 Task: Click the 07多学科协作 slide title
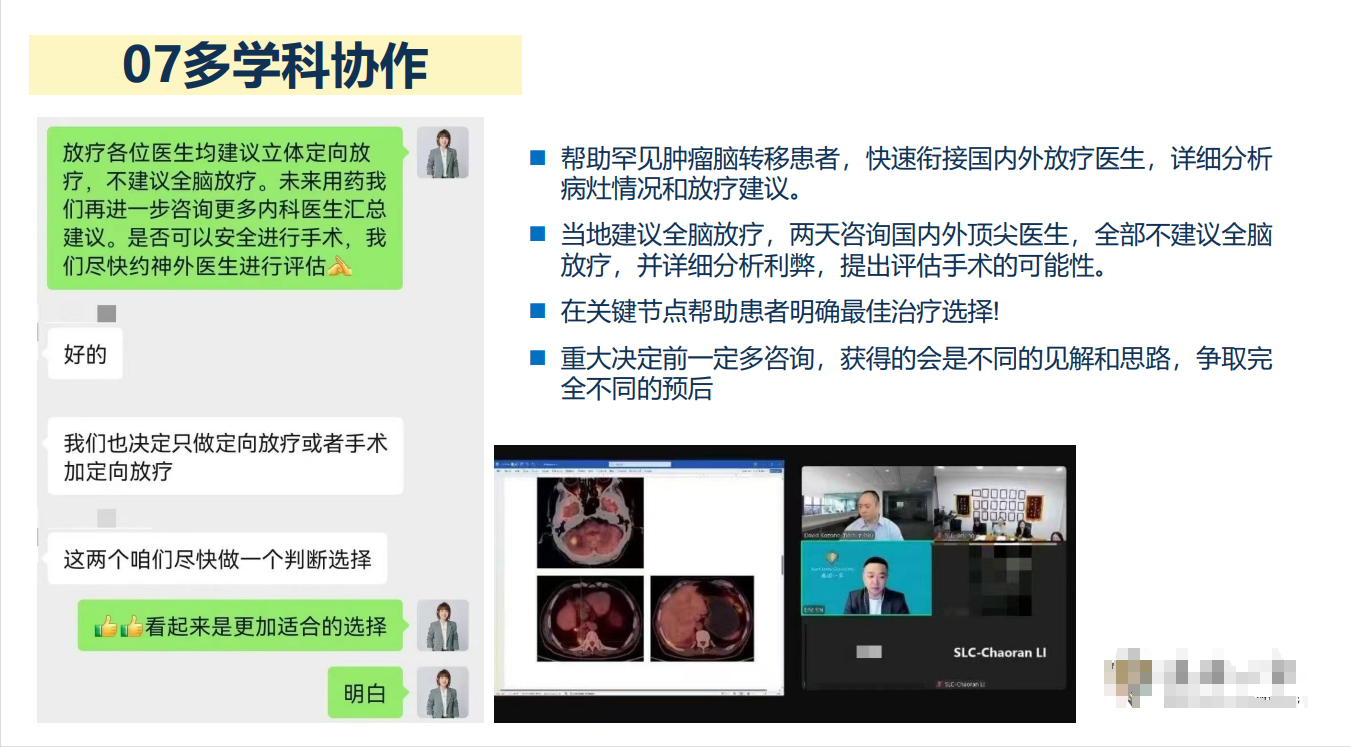(x=275, y=65)
